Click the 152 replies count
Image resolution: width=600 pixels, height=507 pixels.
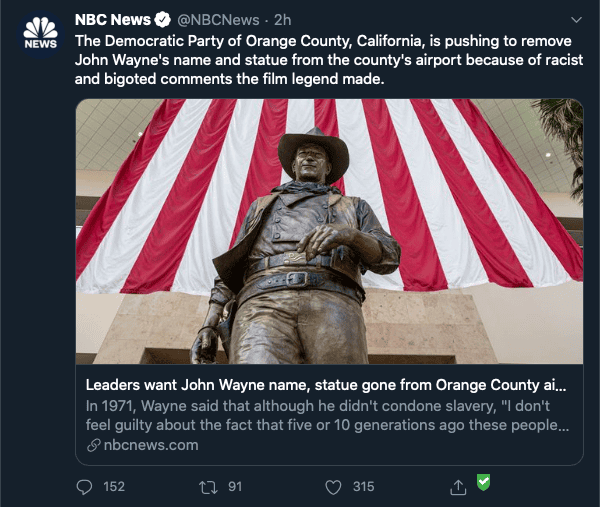[x=114, y=487]
